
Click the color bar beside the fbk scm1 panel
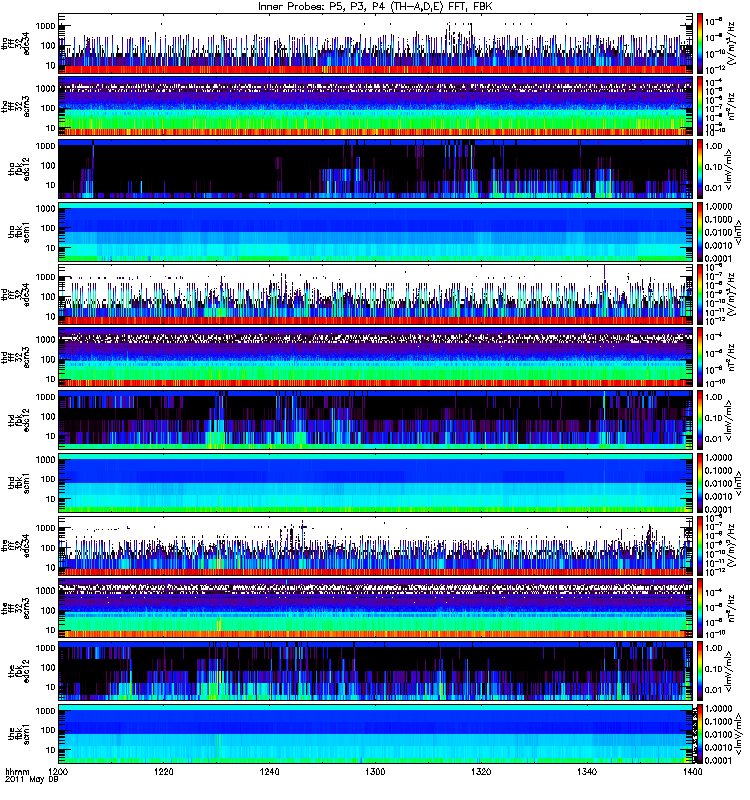pyautogui.click(x=700, y=734)
